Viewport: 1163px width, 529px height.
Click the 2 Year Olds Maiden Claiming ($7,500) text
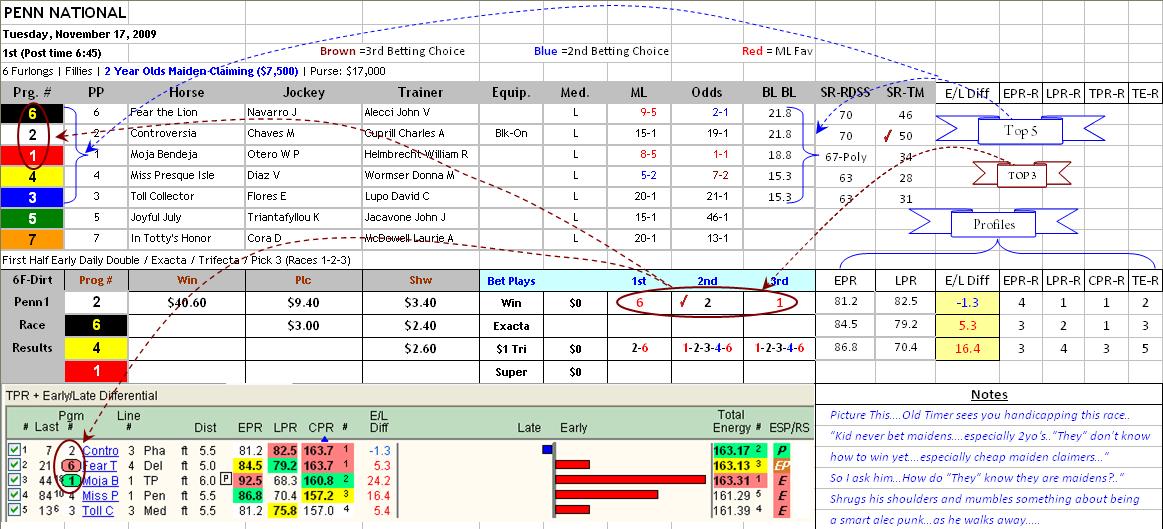click(201, 72)
